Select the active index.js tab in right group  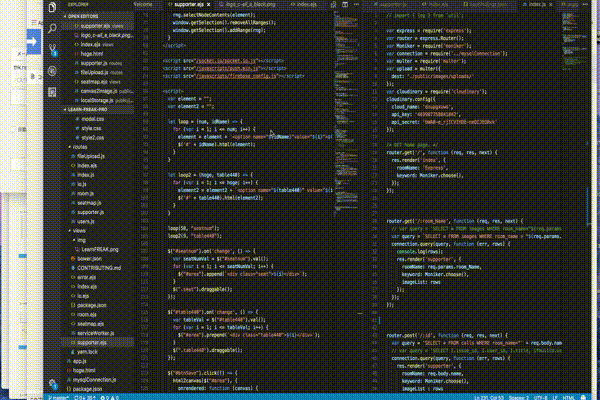pos(535,5)
